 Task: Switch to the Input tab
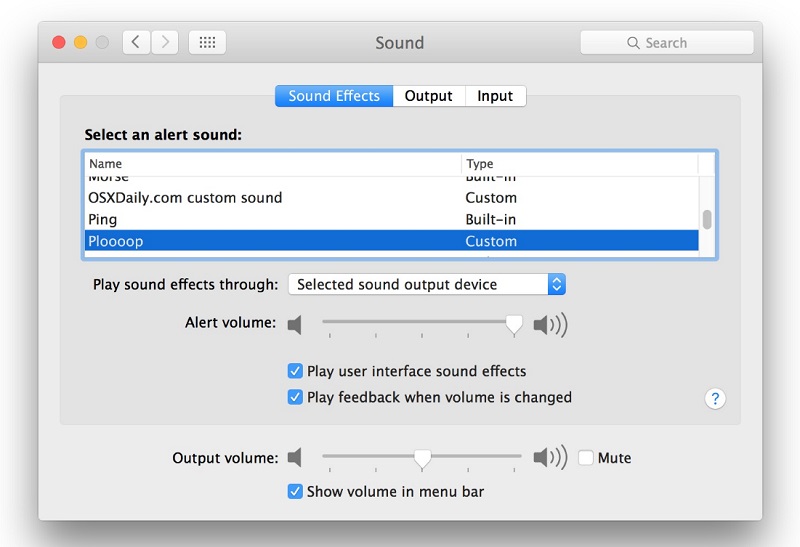[495, 96]
